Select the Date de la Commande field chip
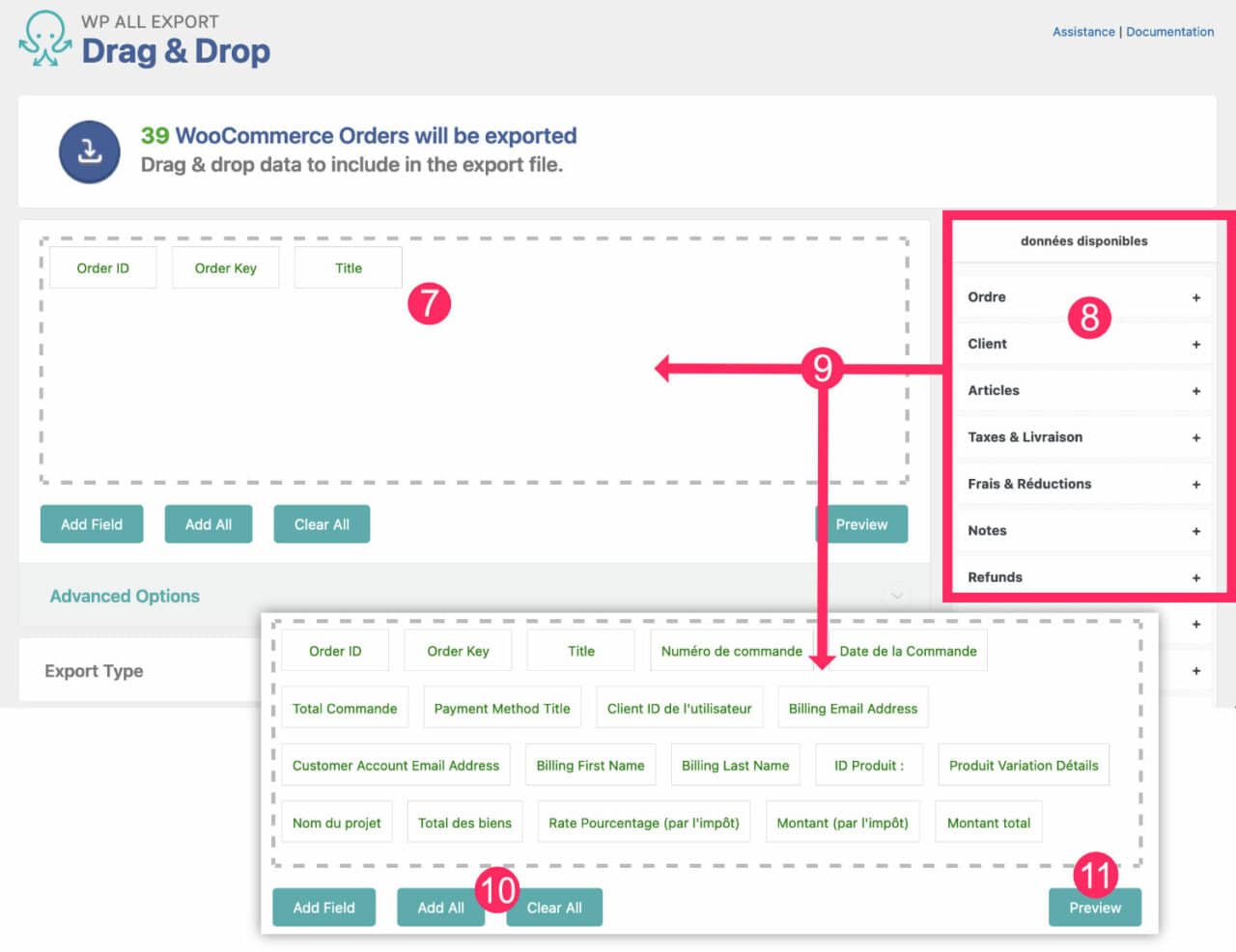This screenshot has width=1236, height=952. 908,651
